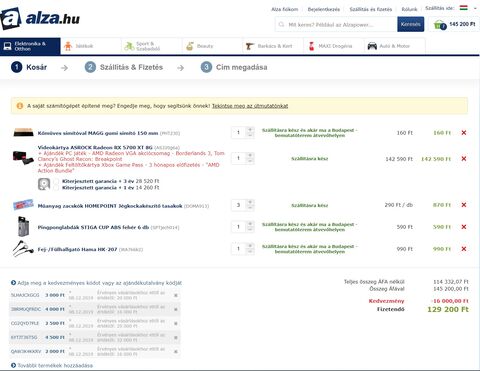This screenshot has width=480, height=371.
Task: Remove STIGA ping-pong balls with red X
Action: 464,227
